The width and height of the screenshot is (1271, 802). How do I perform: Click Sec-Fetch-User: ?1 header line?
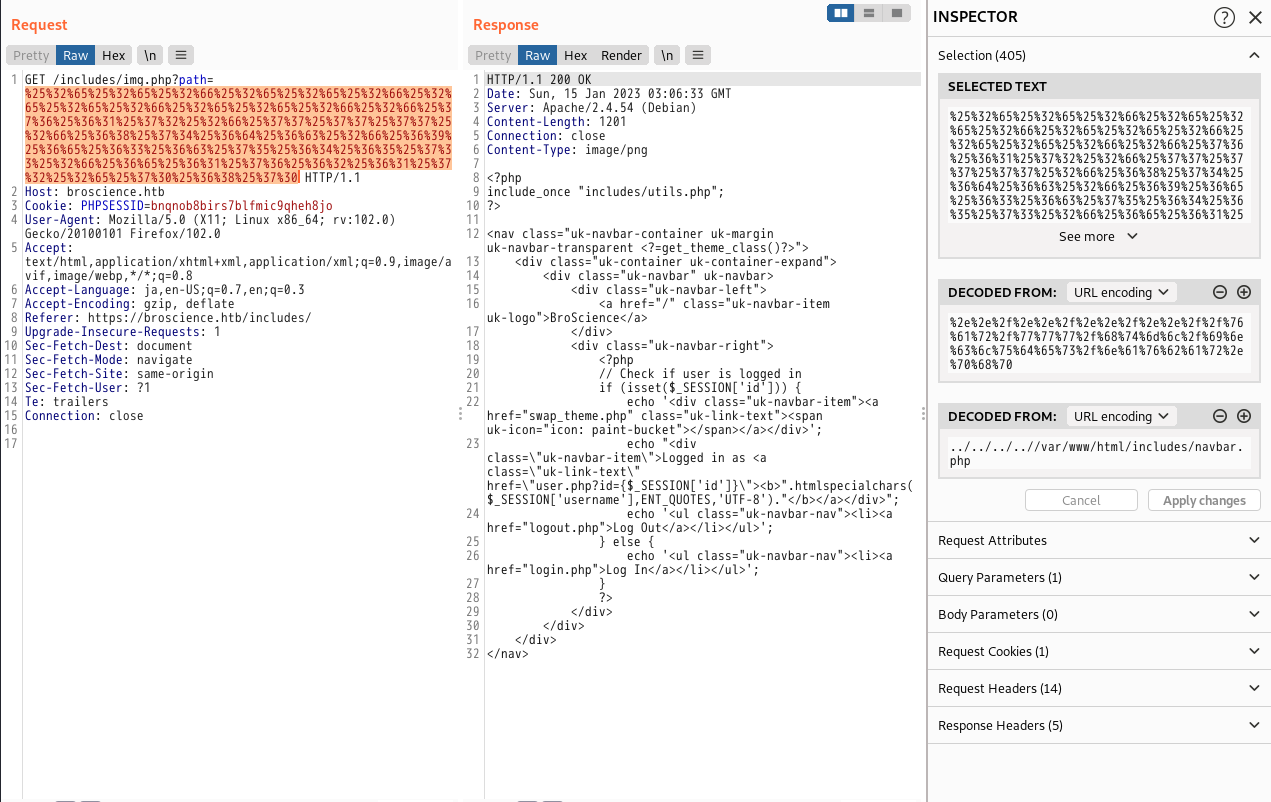point(88,387)
